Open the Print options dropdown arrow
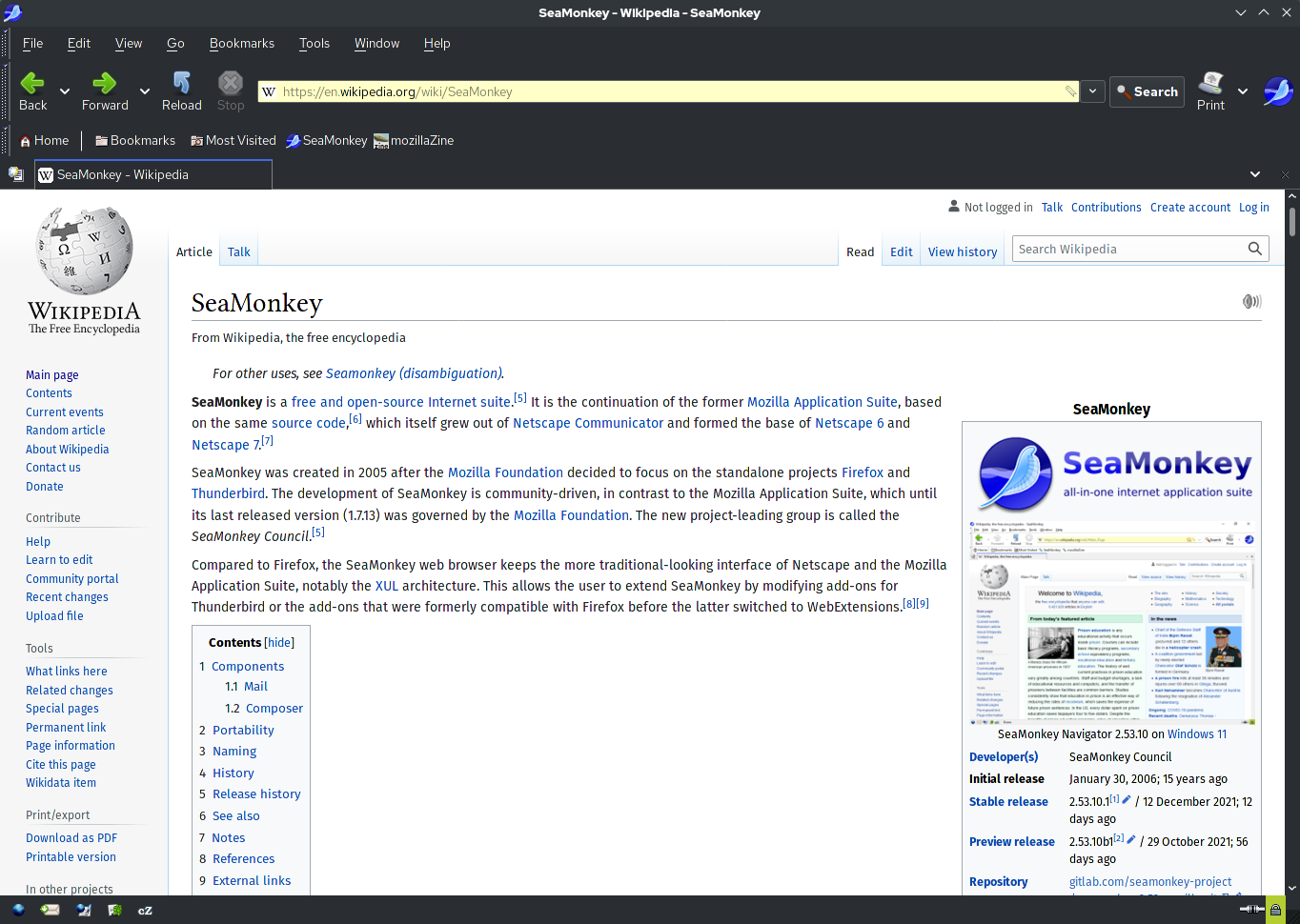 1243,91
